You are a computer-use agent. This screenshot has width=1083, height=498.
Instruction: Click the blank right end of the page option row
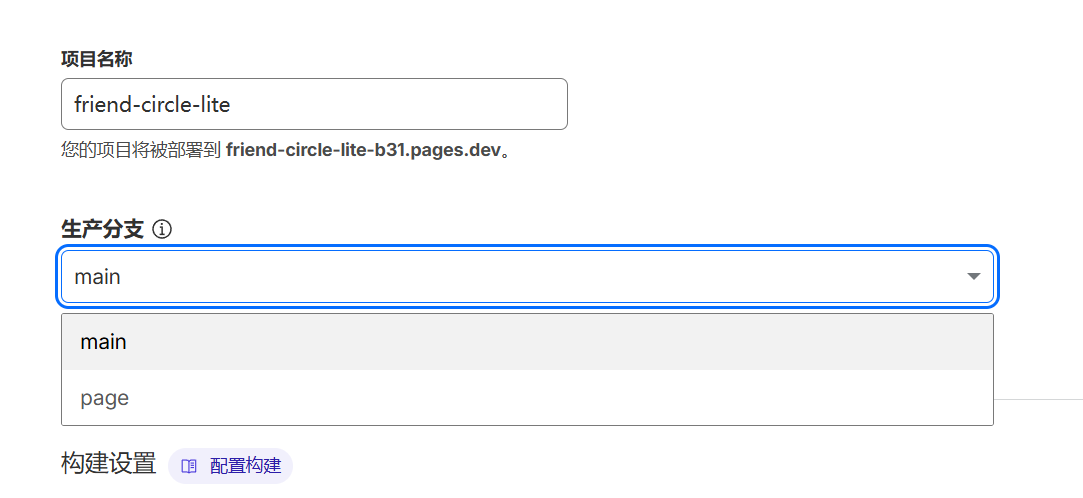[x=900, y=398]
